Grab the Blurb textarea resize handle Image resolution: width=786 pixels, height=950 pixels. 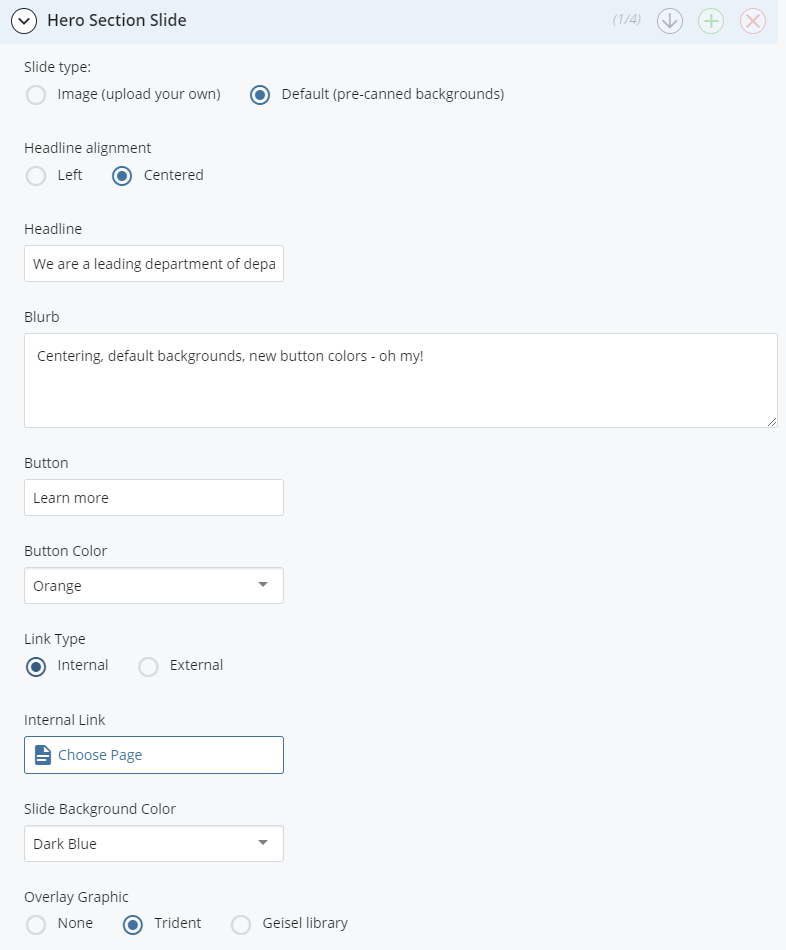[x=771, y=422]
